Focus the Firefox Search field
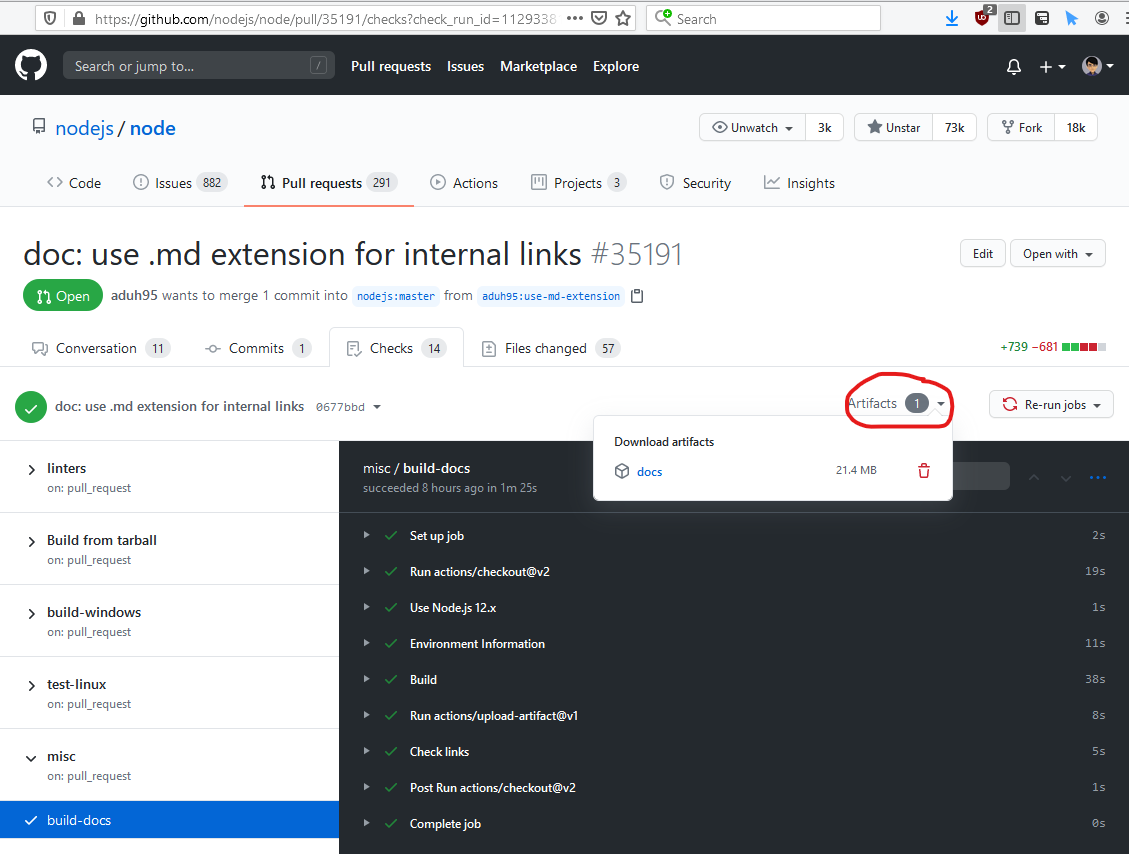This screenshot has width=1129, height=854. (x=763, y=19)
